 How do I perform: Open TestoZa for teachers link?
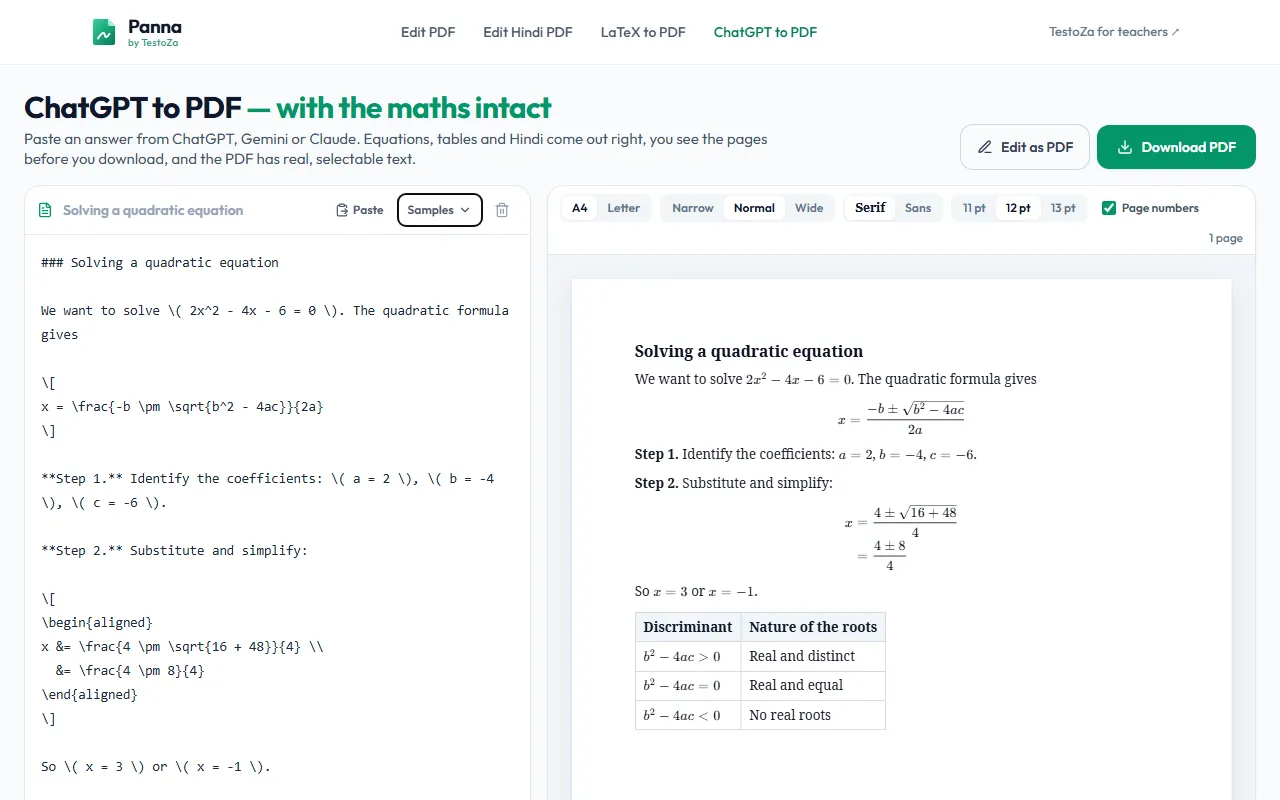pyautogui.click(x=1114, y=32)
